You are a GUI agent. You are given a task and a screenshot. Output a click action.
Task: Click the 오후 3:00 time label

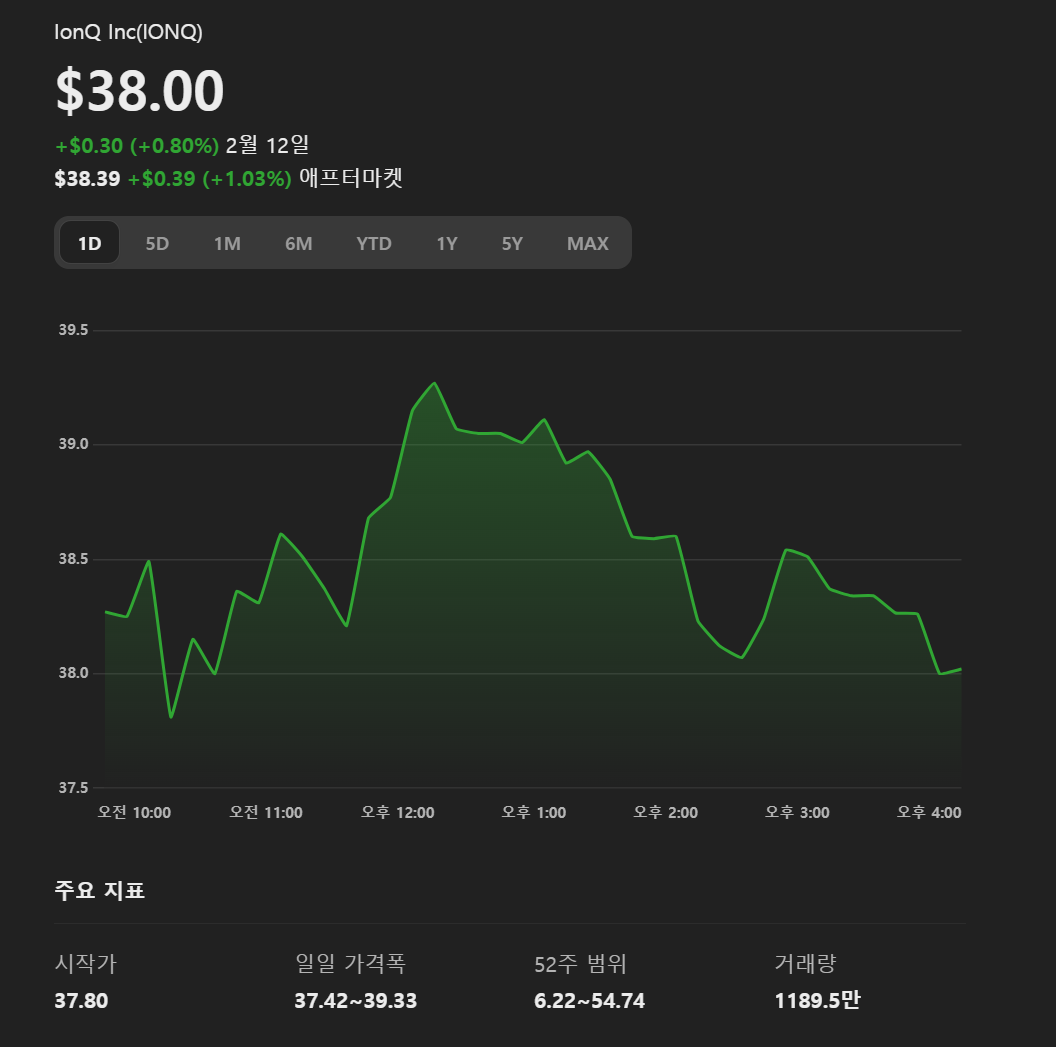click(797, 813)
